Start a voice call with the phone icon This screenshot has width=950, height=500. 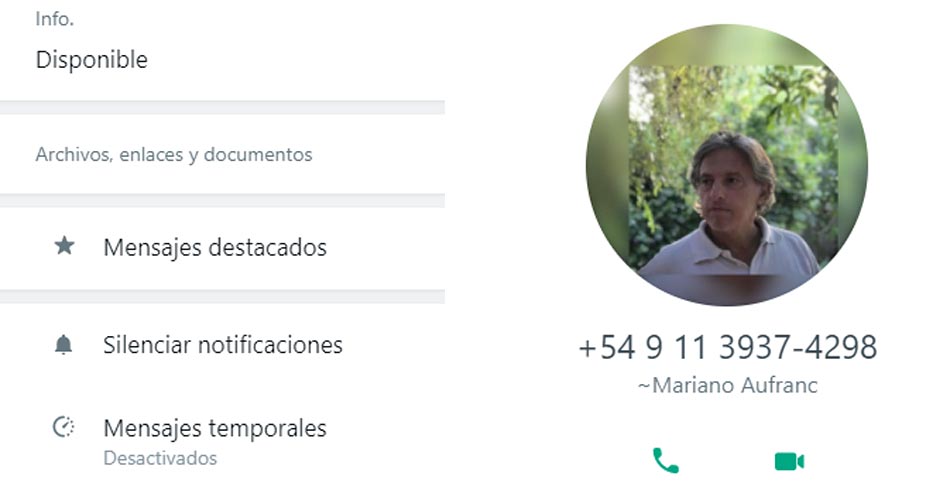(x=665, y=461)
